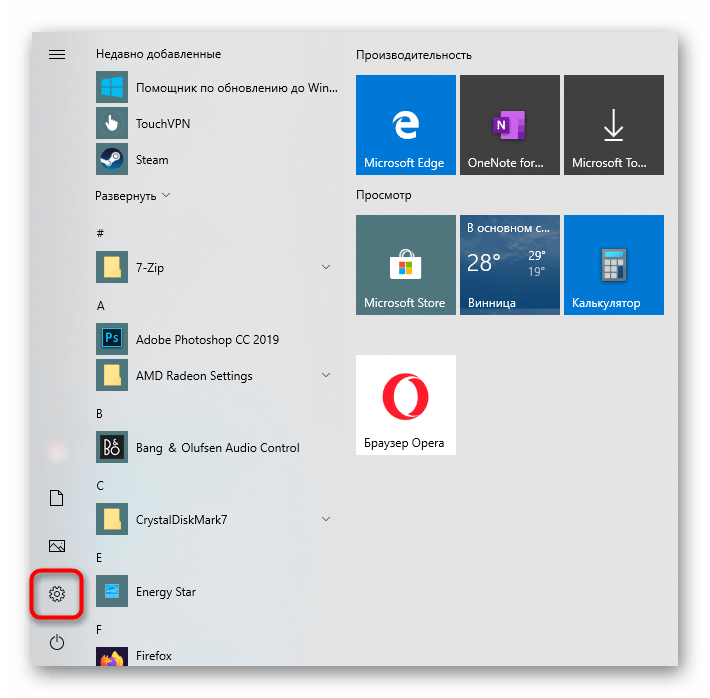710x698 pixels.
Task: Click Adobe Photoshop CC 2019 text
Action: coord(207,340)
